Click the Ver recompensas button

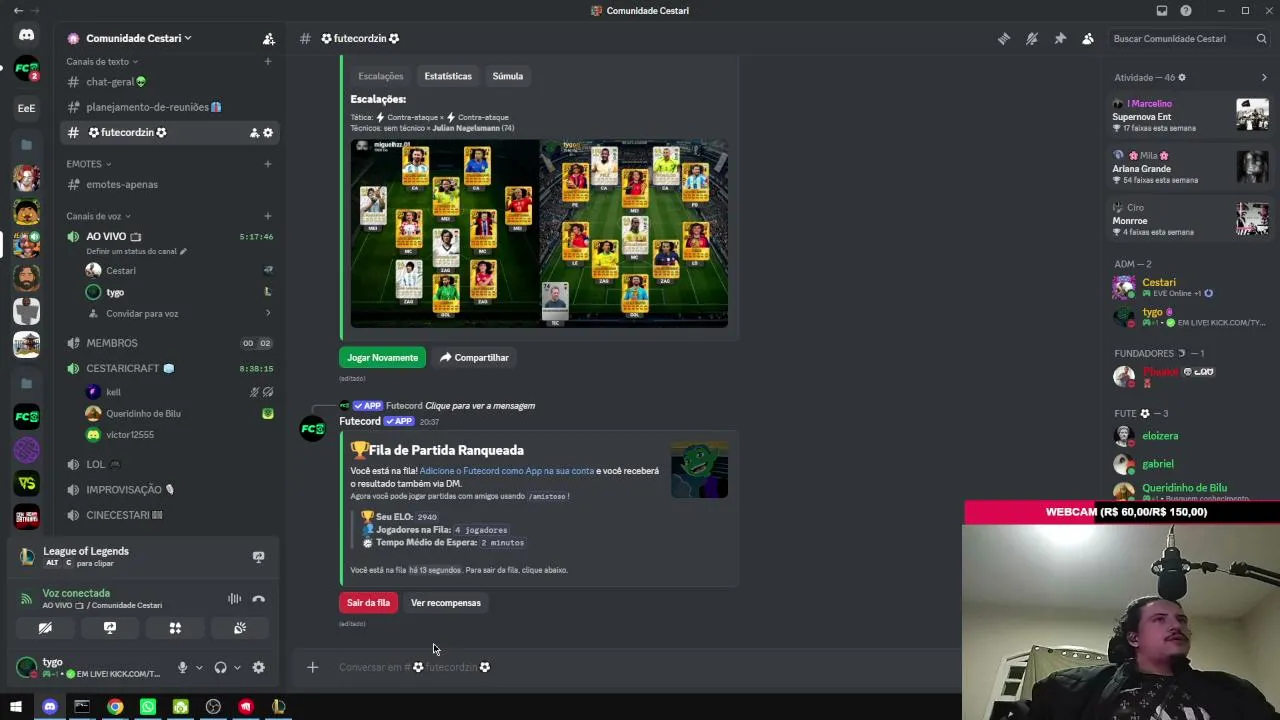coord(446,603)
